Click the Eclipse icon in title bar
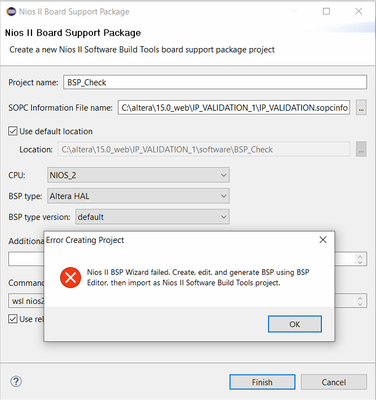 pos(11,11)
